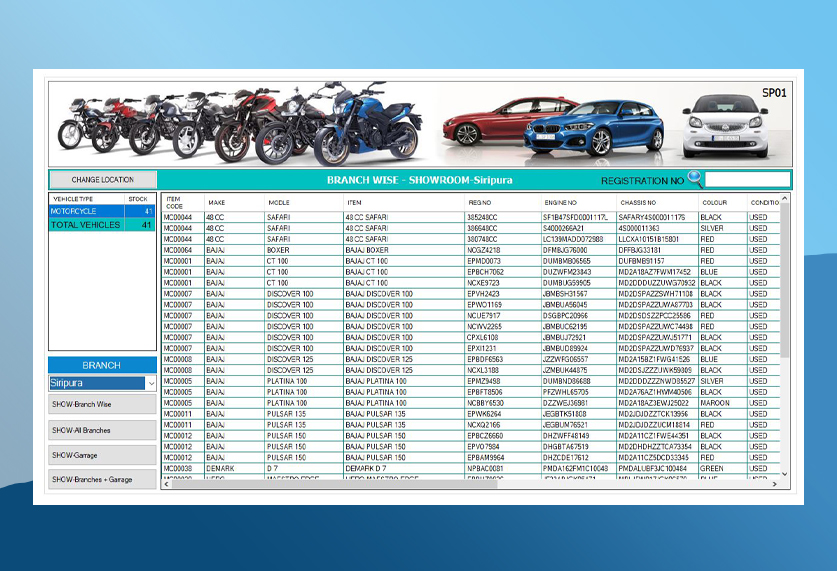This screenshot has width=837, height=571.
Task: Select BAJAJ BOXER item cell
Action: pyautogui.click(x=404, y=250)
